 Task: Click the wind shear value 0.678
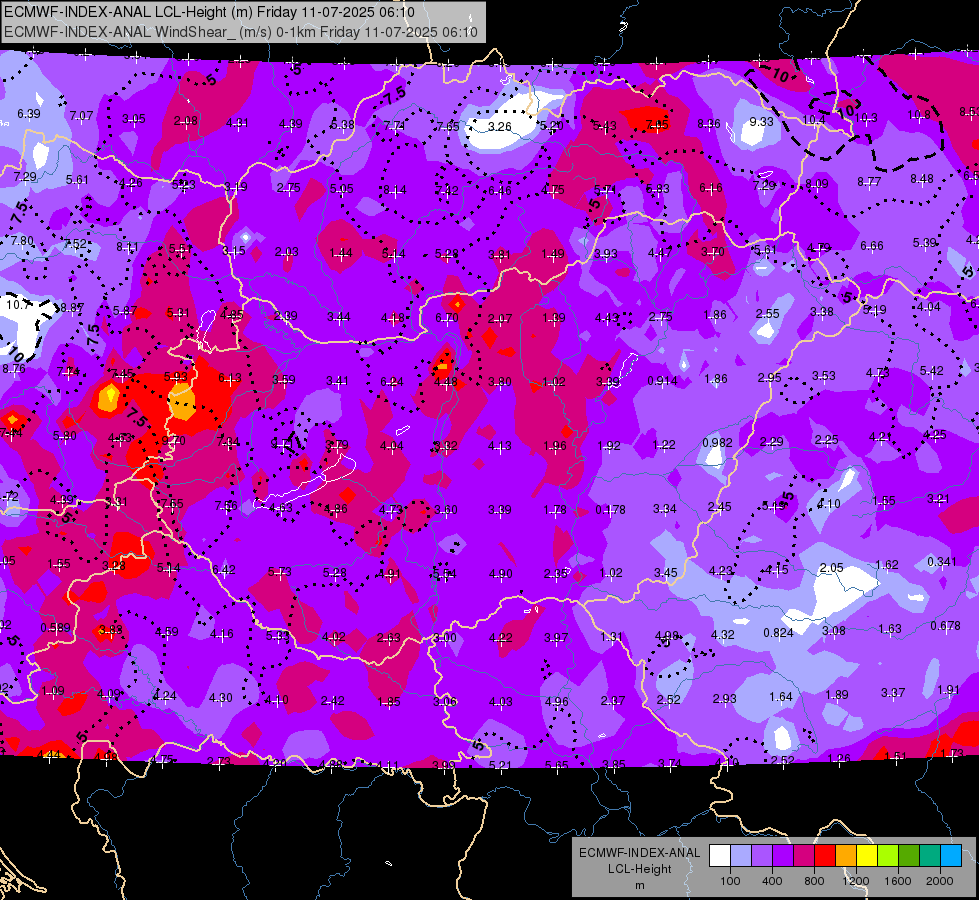945,626
